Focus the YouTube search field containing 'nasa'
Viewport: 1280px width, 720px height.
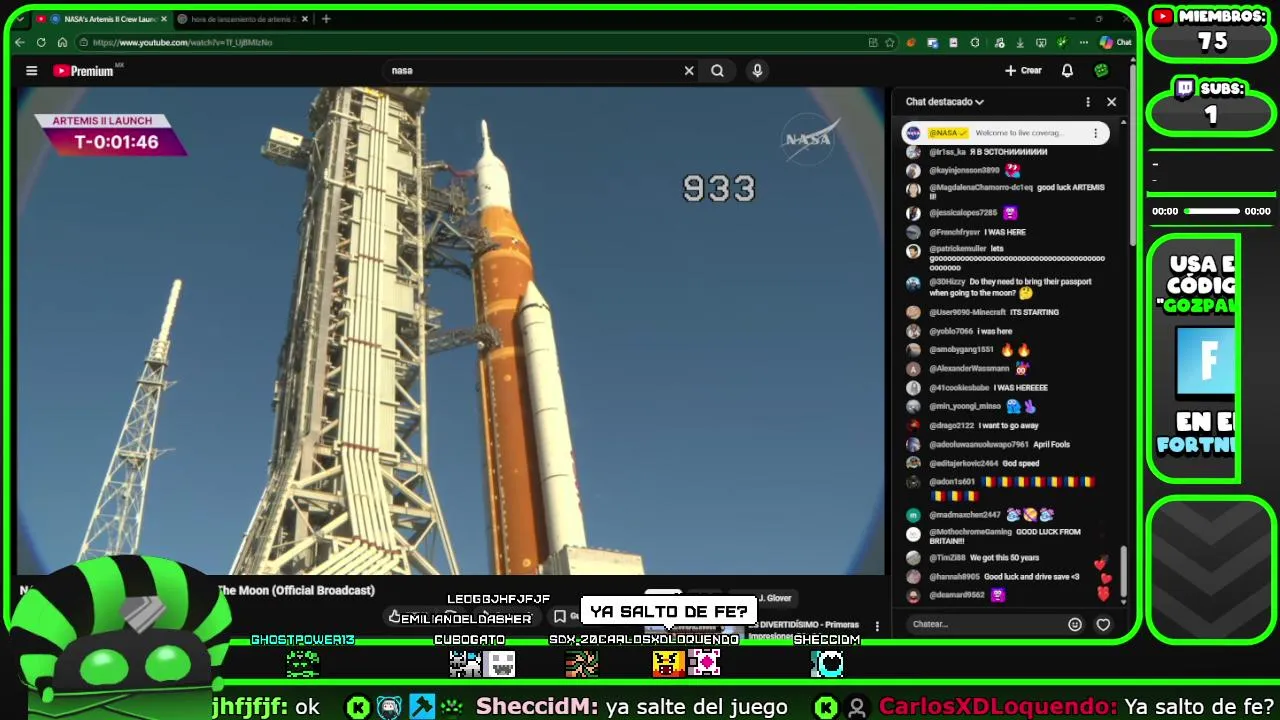click(x=534, y=70)
